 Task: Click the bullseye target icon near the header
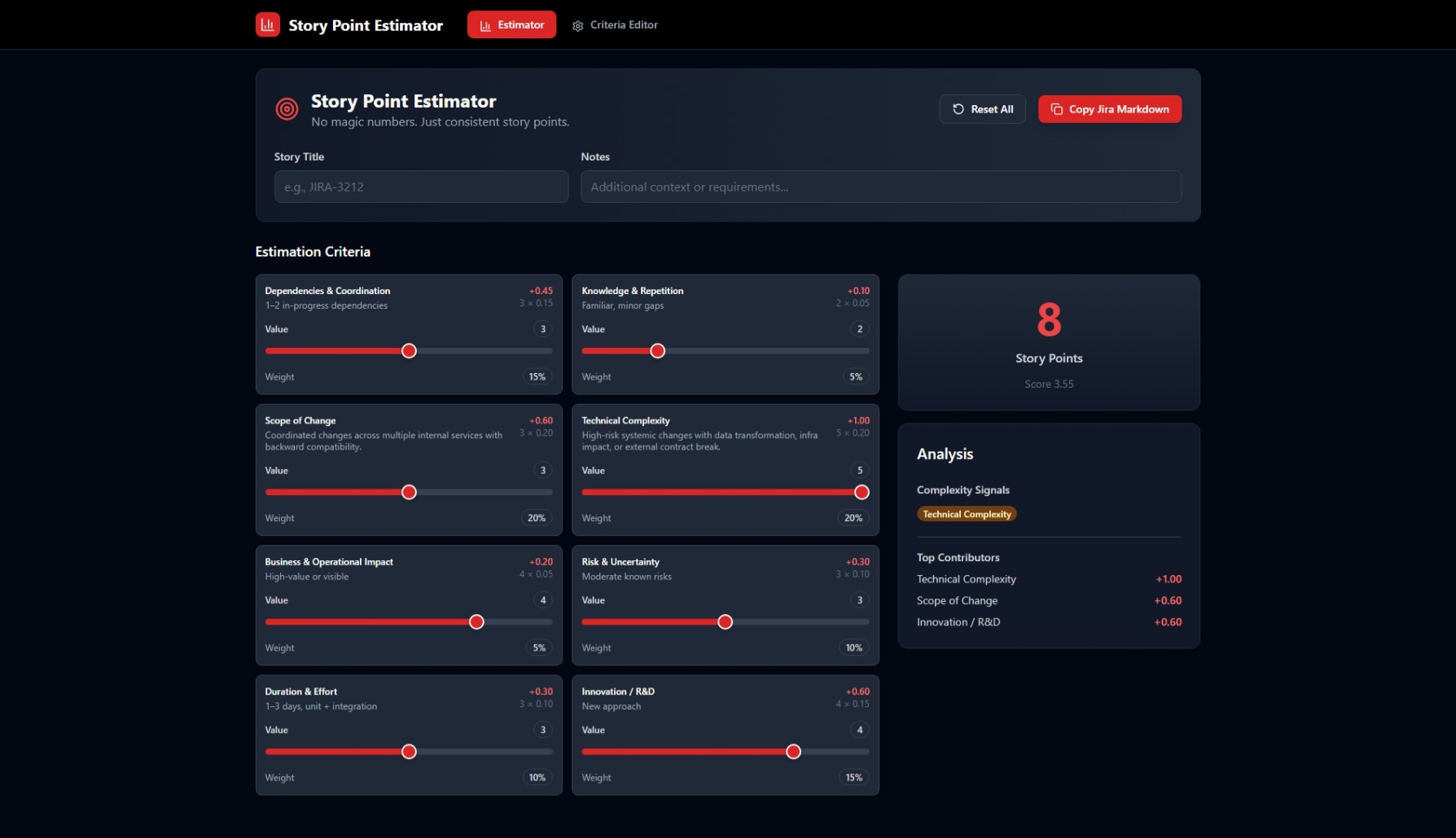coord(287,108)
